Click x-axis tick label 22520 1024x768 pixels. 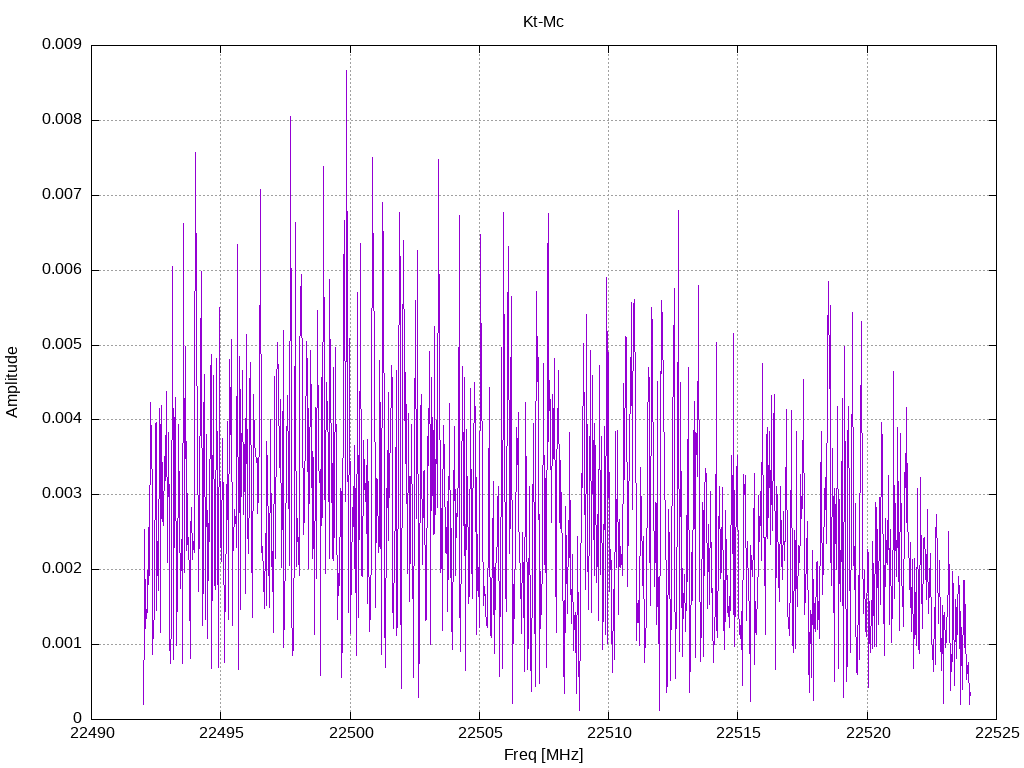pos(868,733)
